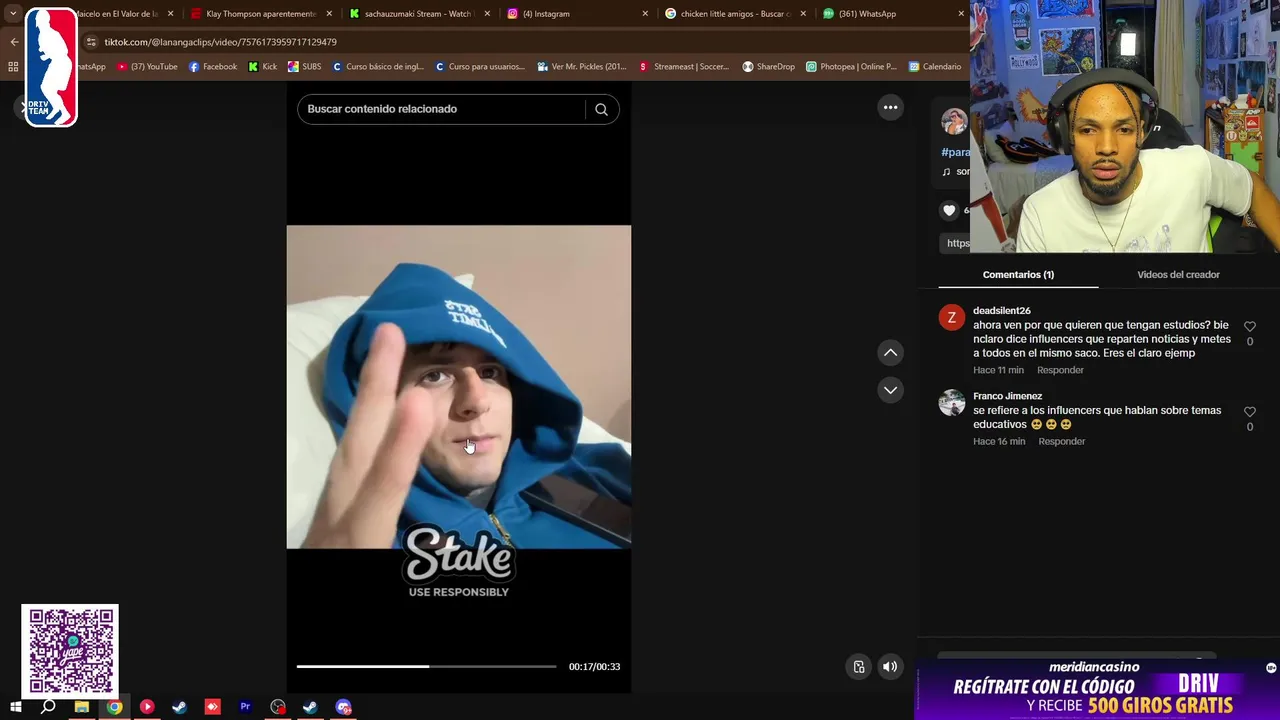Open Franco Jimenez username link
1280x720 pixels.
(x=1007, y=396)
